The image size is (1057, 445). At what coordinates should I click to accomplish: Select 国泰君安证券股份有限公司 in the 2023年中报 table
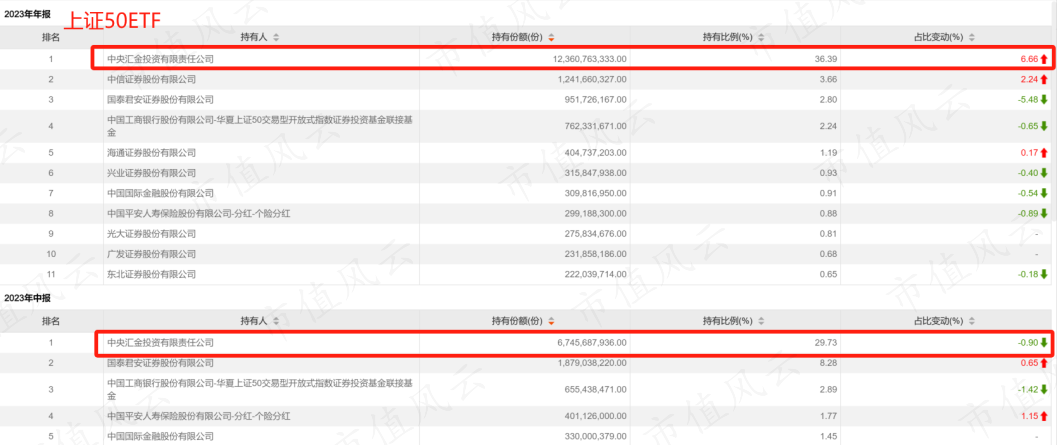click(160, 363)
